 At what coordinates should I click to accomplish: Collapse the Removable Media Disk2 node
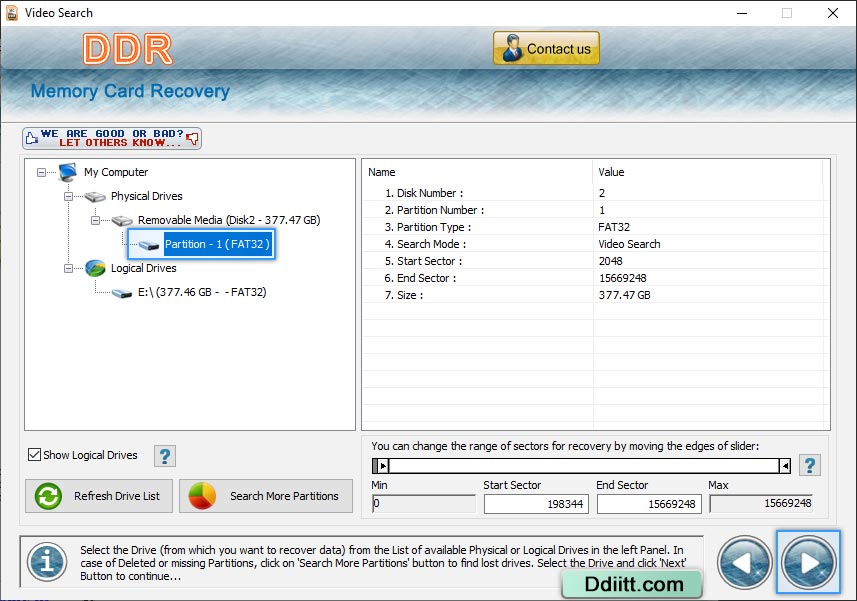coord(95,220)
